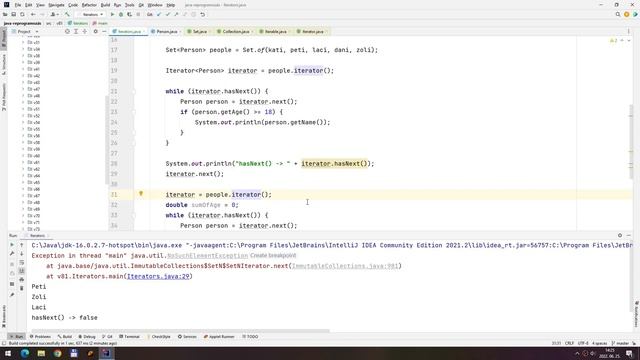Viewport: 640px width, 360px height.
Task: Click the Windows Start button on the taskbar
Action: pos(8,353)
